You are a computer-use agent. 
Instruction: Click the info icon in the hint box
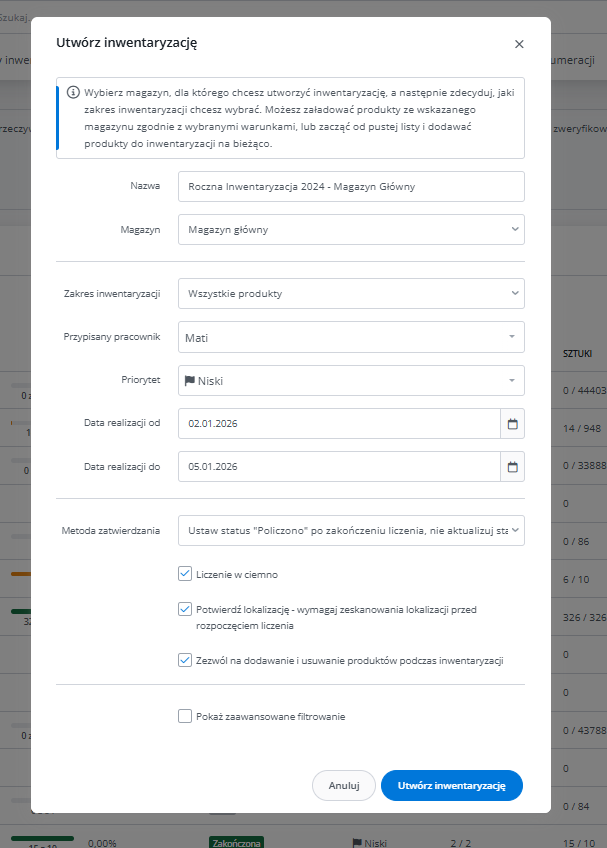[73, 92]
